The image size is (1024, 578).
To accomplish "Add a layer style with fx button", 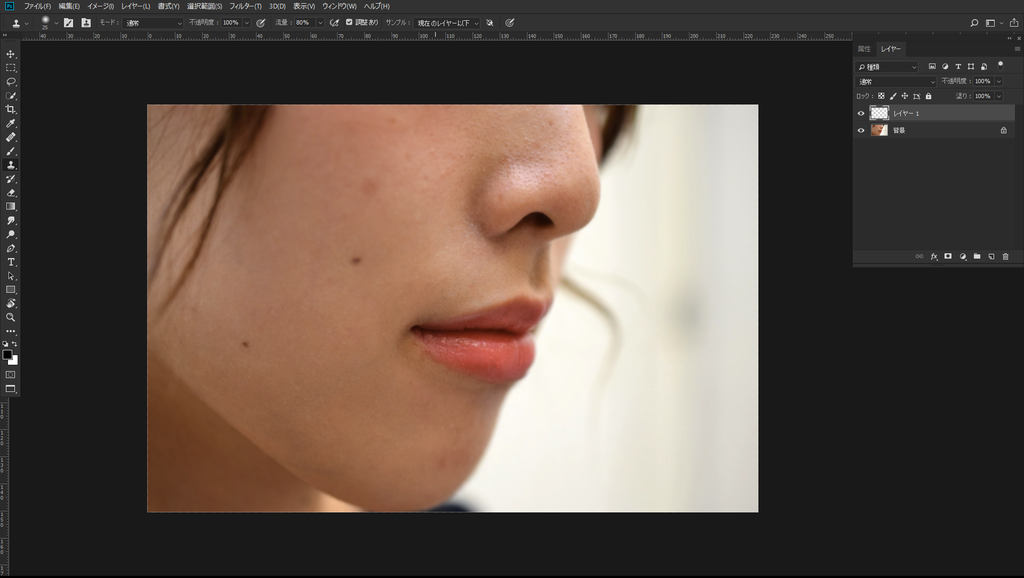I will click(934, 257).
